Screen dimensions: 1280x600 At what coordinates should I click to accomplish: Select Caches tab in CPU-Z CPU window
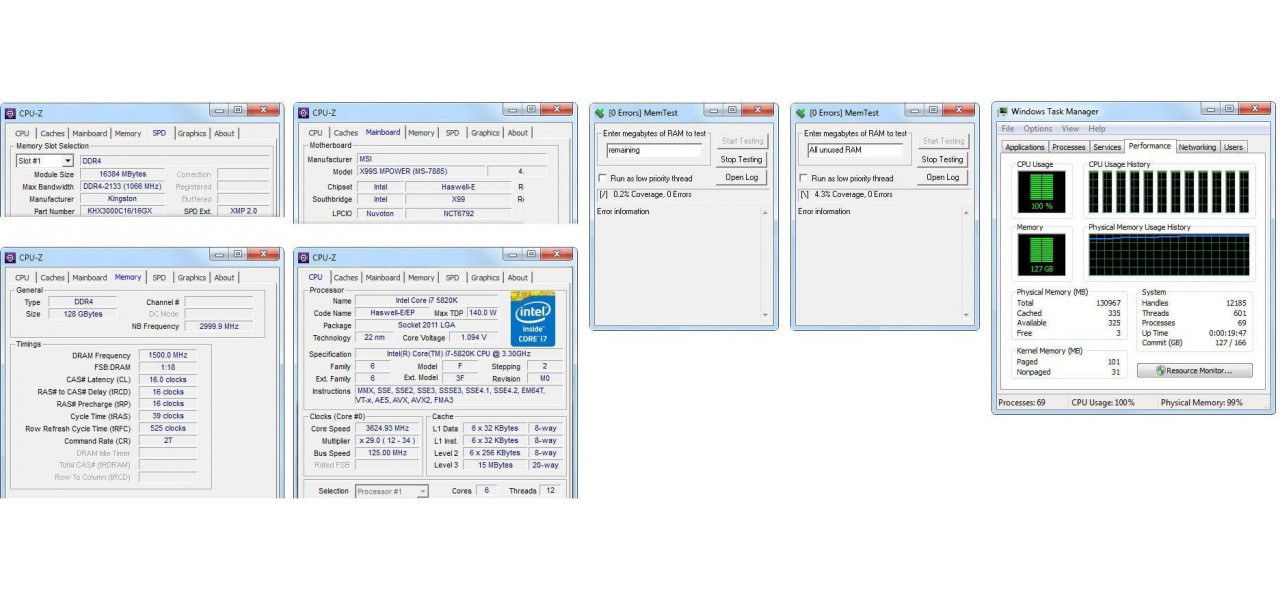click(346, 278)
